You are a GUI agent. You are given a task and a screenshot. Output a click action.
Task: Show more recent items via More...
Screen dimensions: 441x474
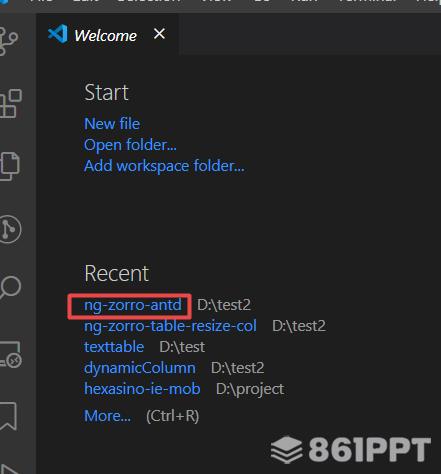[107, 416]
